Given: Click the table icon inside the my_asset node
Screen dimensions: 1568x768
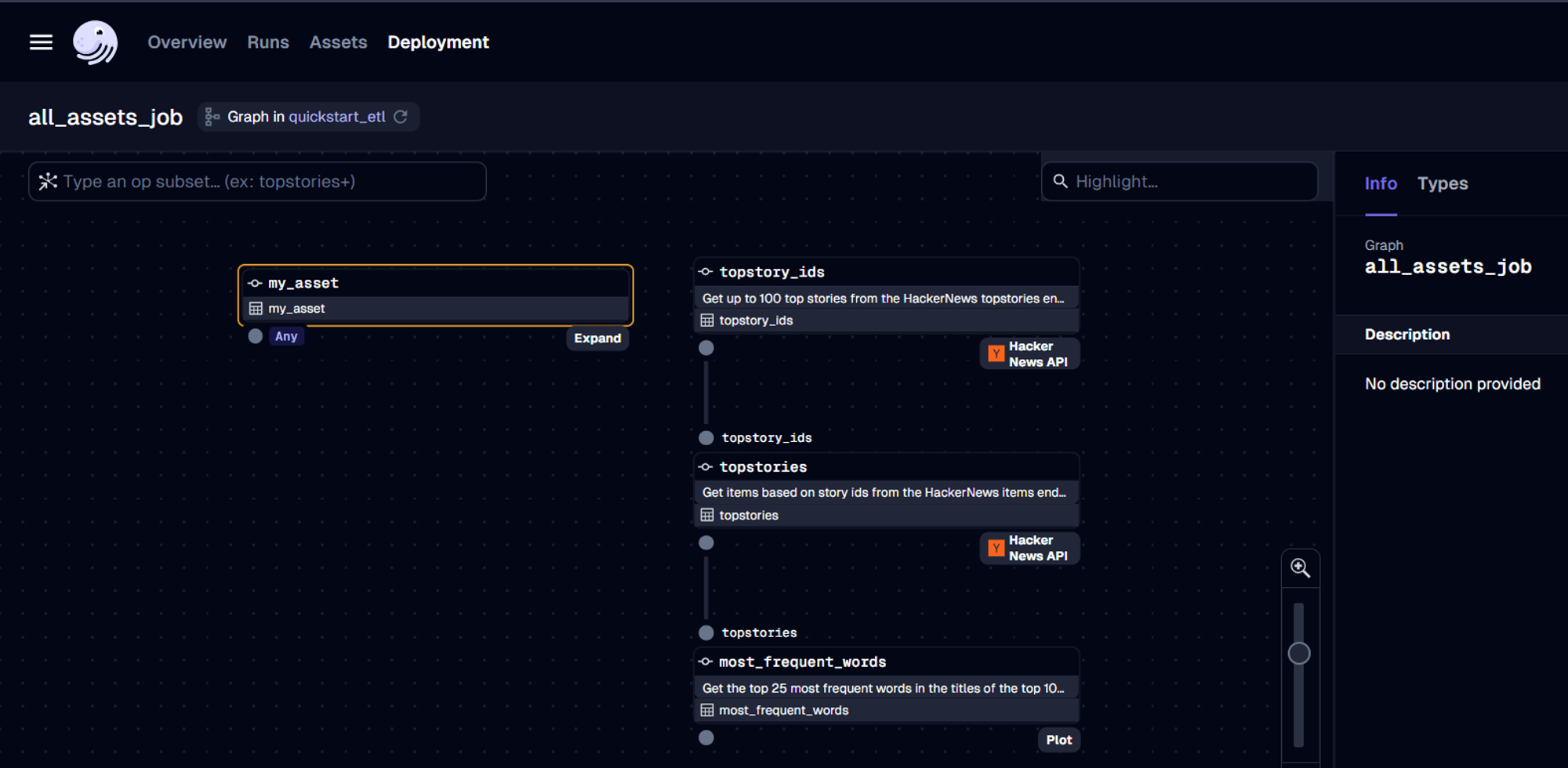Looking at the screenshot, I should 256,308.
